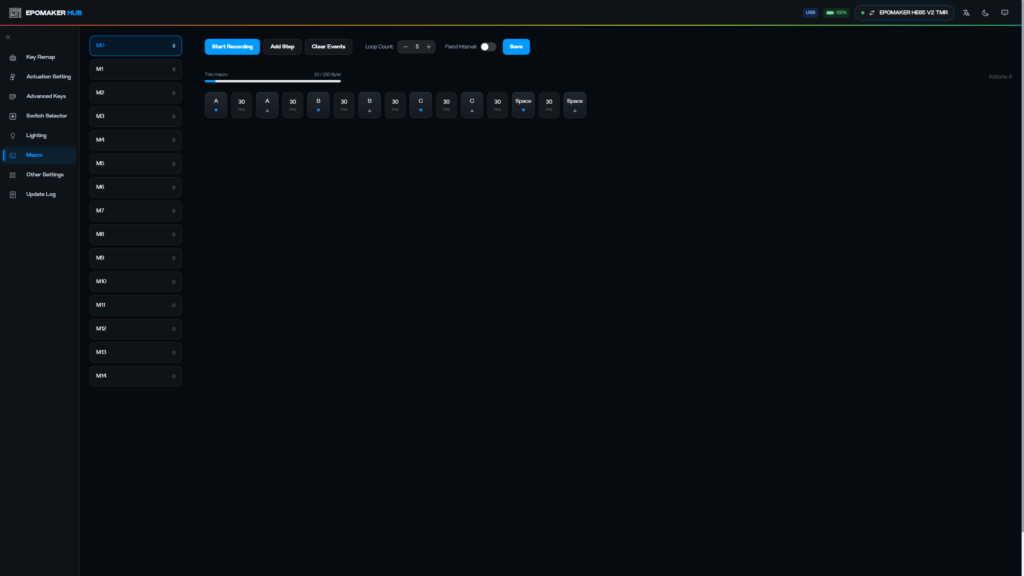Click the 30 ms delay after A key-down
Viewport: 1024px width, 576px height.
click(x=242, y=104)
